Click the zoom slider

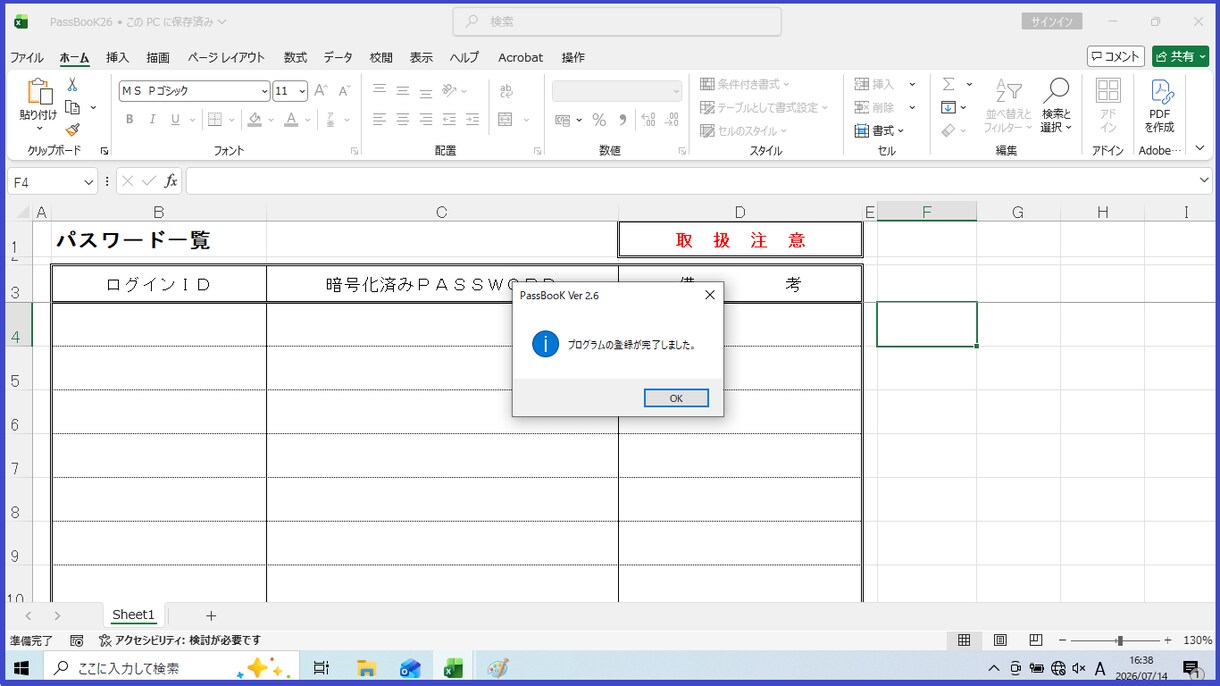click(x=1115, y=640)
